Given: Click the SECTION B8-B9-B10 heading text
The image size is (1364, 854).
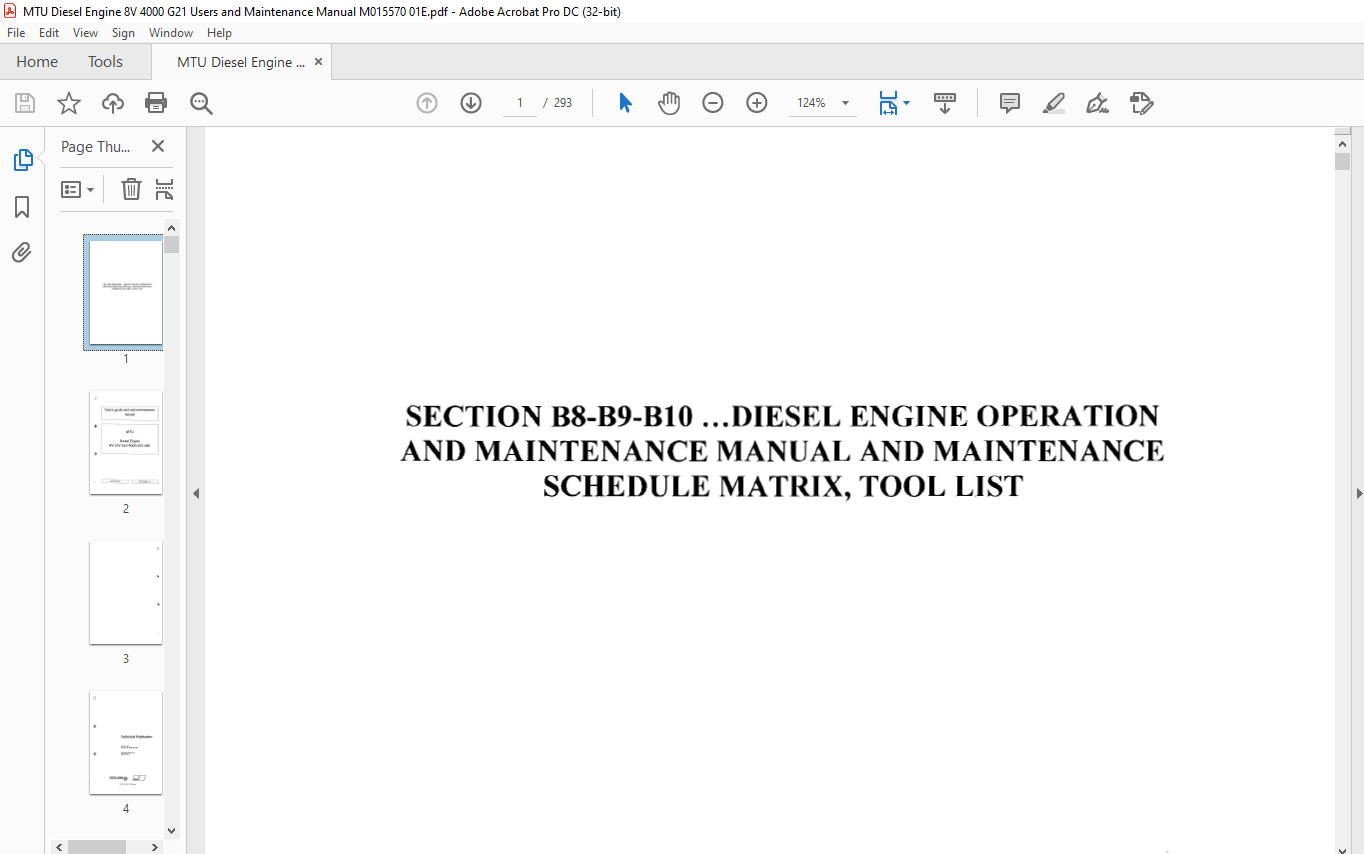Looking at the screenshot, I should (x=782, y=451).
